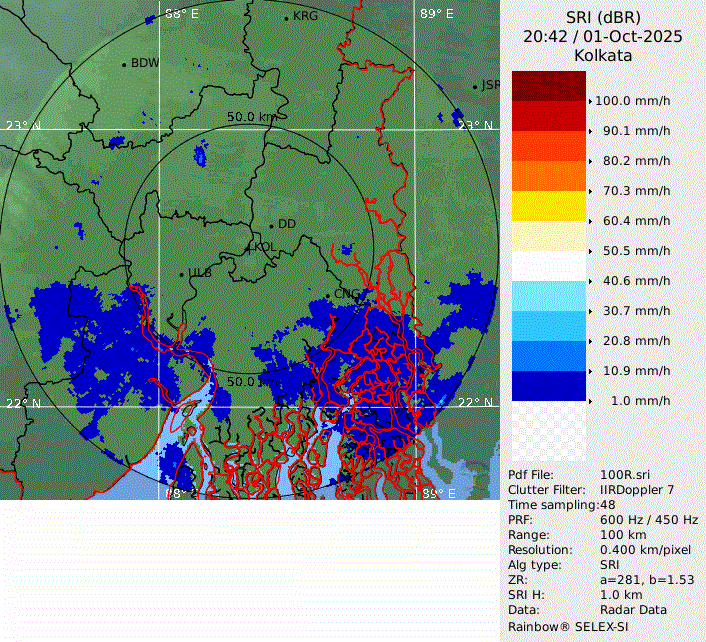Viewport: 706px width, 642px height.
Task: Click the 23° N latitude label on left
Action: coord(23,126)
